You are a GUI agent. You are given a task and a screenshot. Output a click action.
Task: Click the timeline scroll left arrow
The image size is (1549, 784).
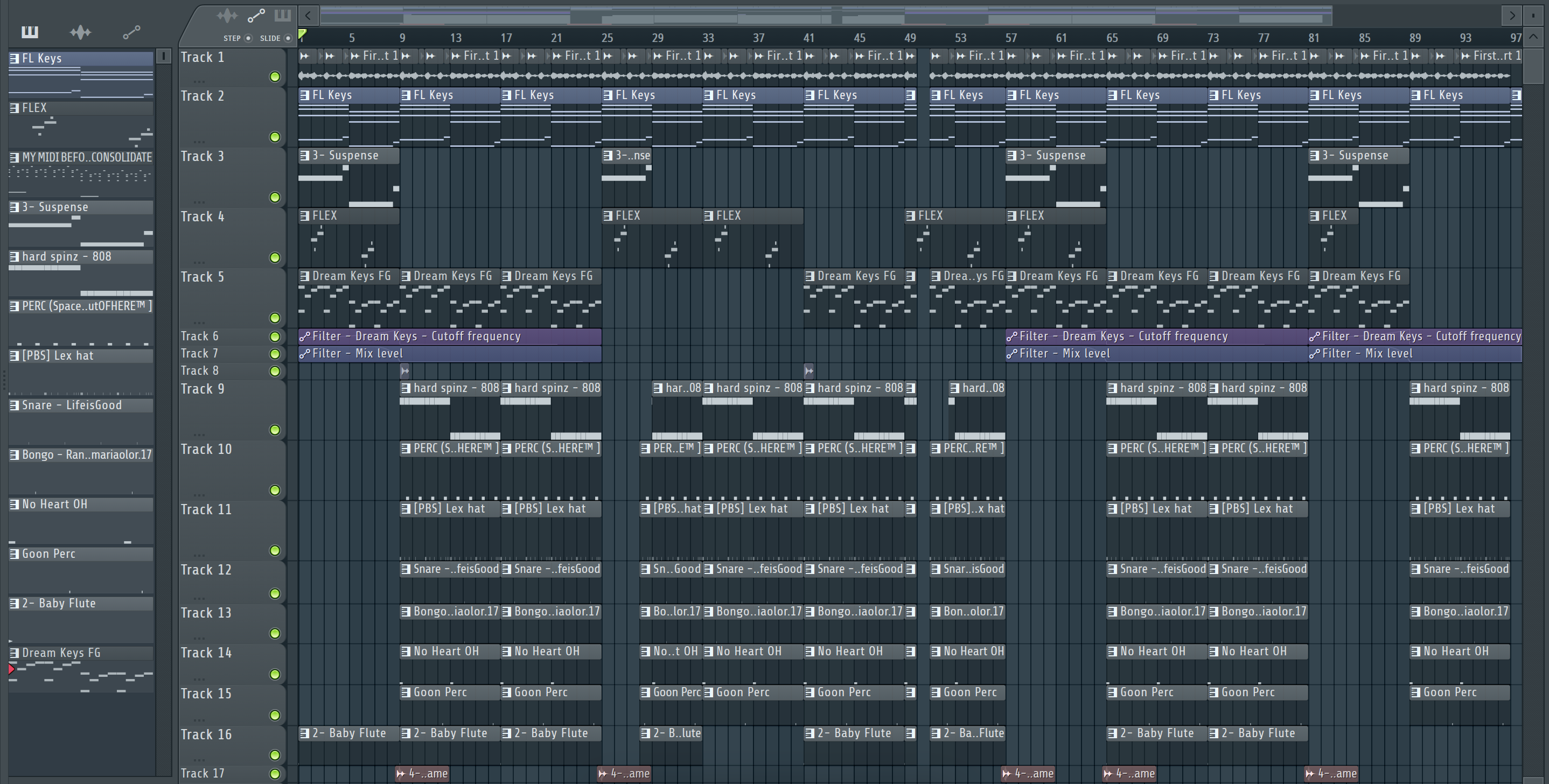(308, 15)
